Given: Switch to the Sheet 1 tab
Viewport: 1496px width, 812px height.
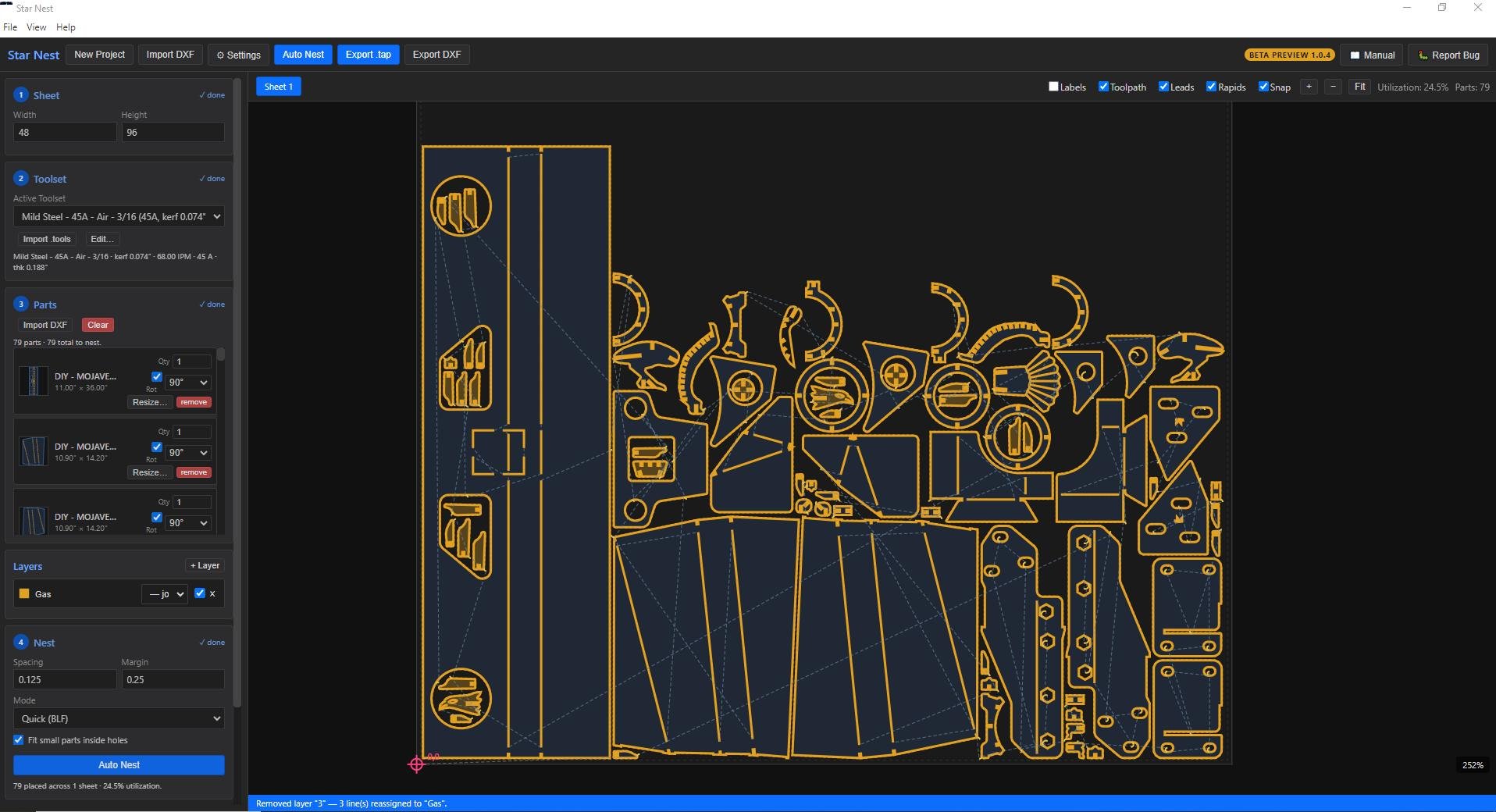Looking at the screenshot, I should (x=279, y=87).
